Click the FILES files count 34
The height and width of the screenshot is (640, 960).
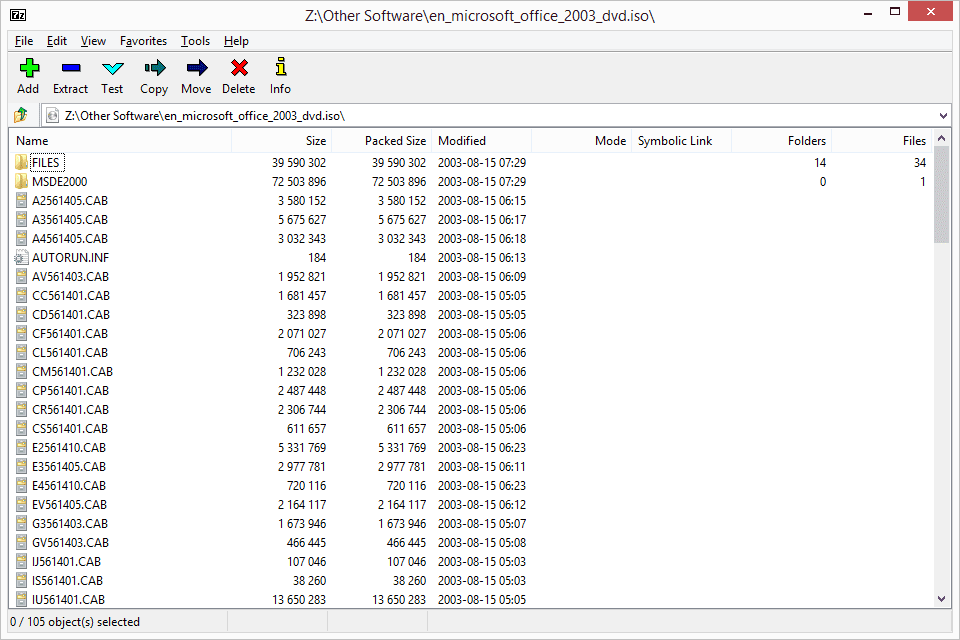920,163
